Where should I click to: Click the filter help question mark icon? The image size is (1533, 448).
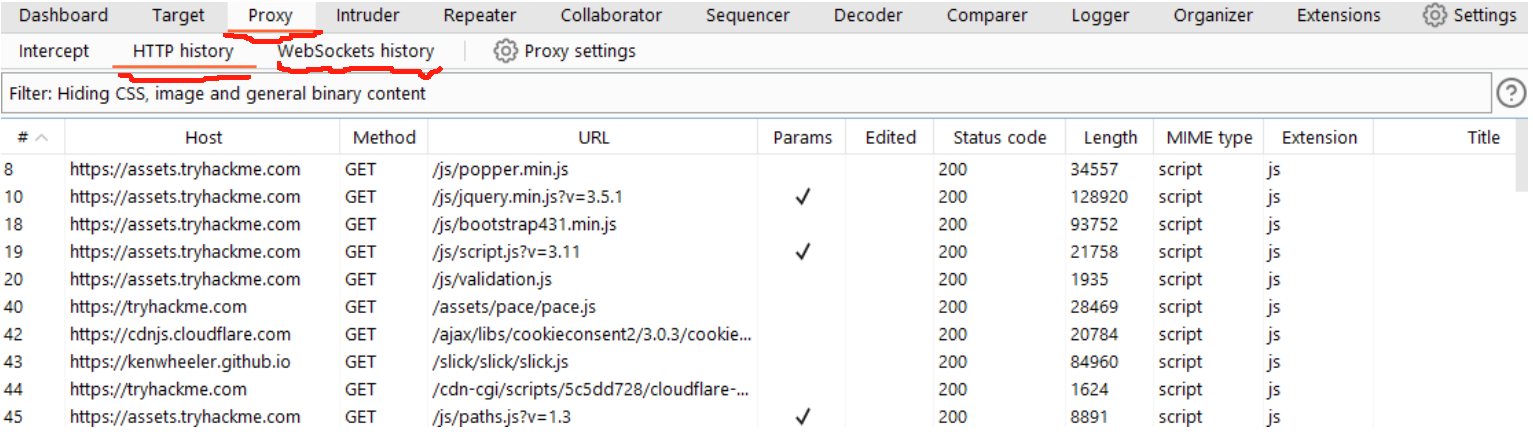[1510, 93]
